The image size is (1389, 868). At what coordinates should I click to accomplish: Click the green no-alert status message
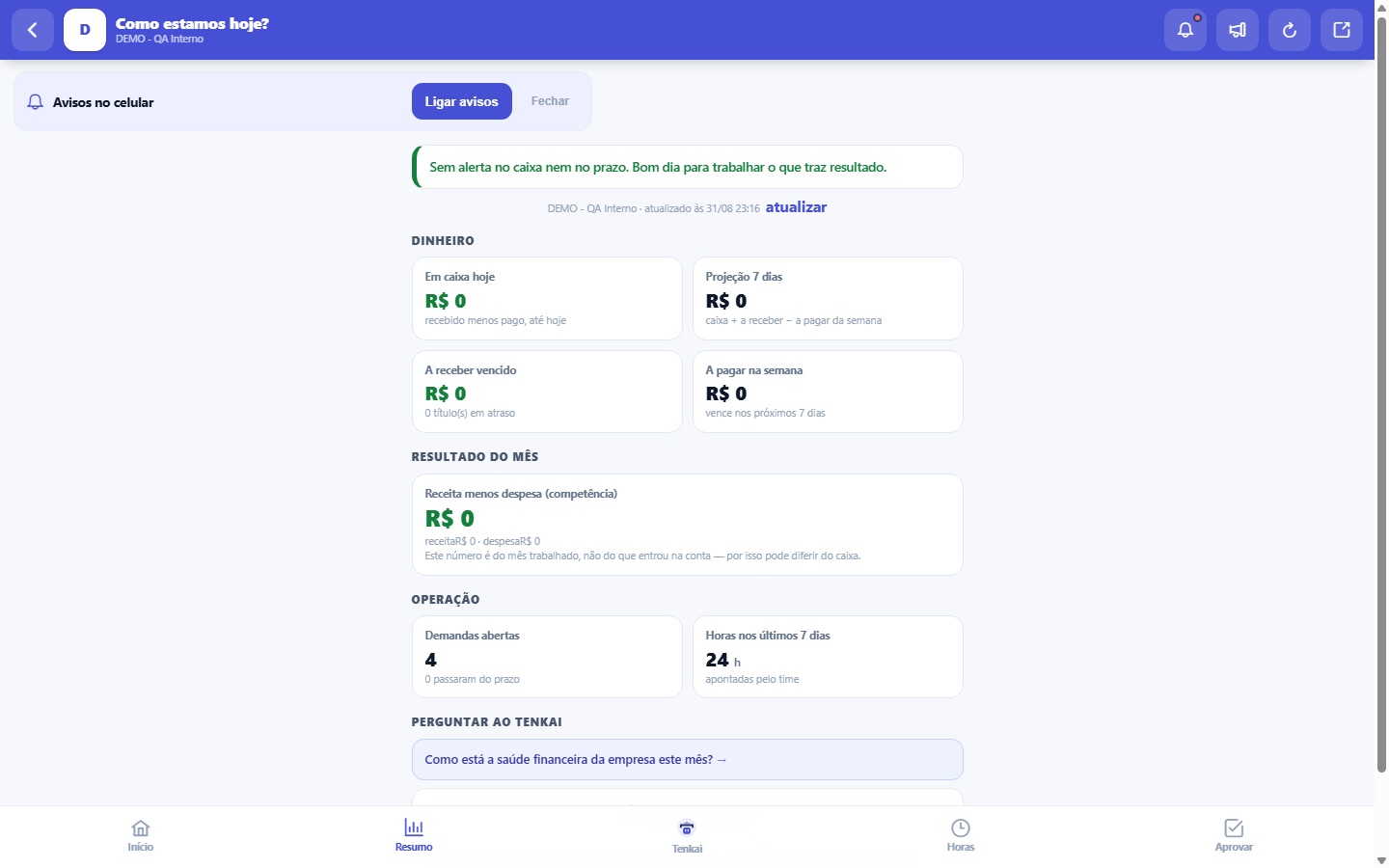pyautogui.click(x=687, y=167)
